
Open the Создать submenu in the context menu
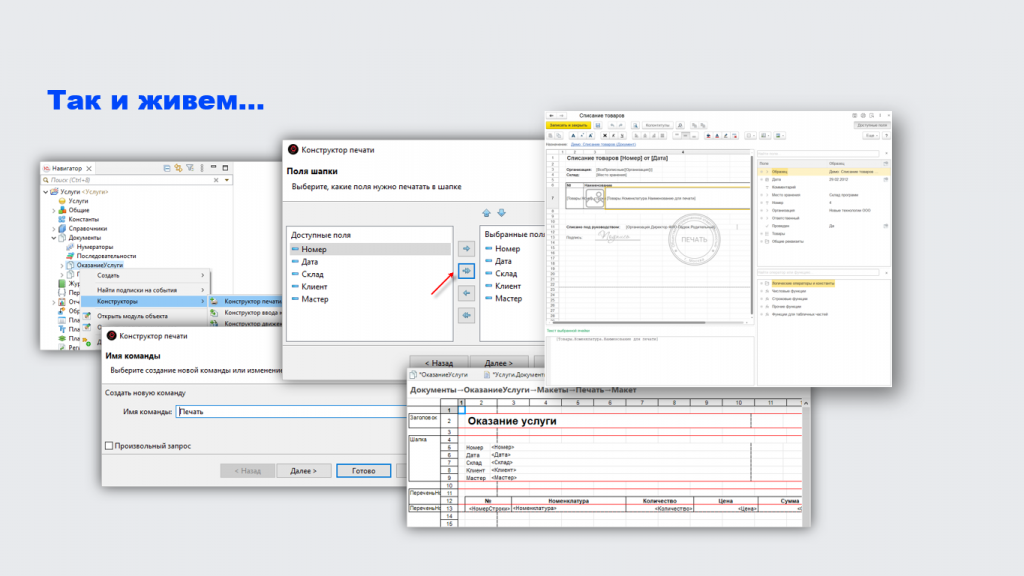144,276
